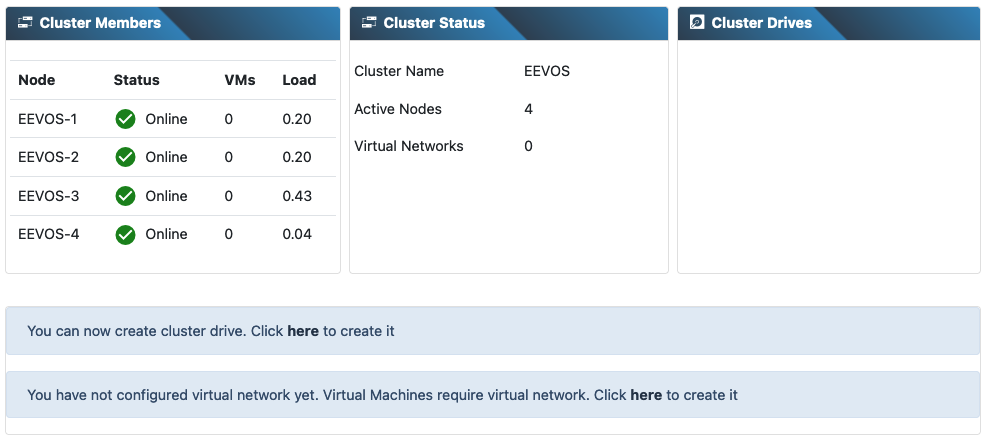Click "here" to create virtual network
Screen dimensions: 987x445
[x=646, y=395]
